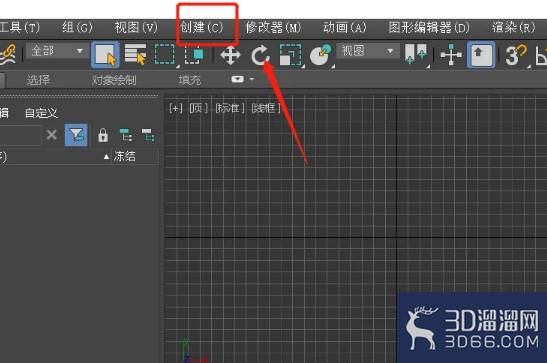Viewport: 547px width, 363px height.
Task: Open the 对象绘制 ribbon tab
Action: 114,80
